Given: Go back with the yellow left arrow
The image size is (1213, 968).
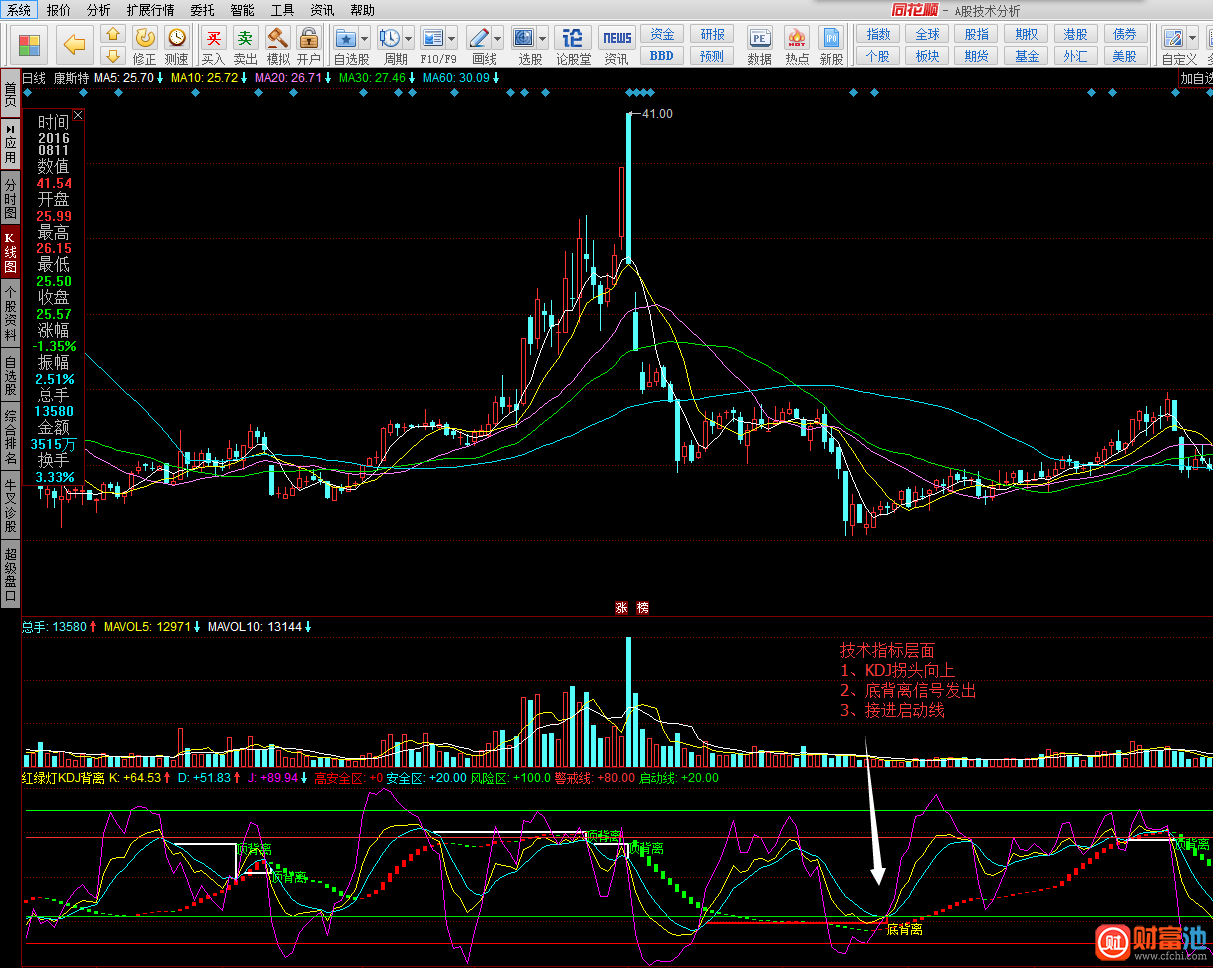Looking at the screenshot, I should 74,45.
